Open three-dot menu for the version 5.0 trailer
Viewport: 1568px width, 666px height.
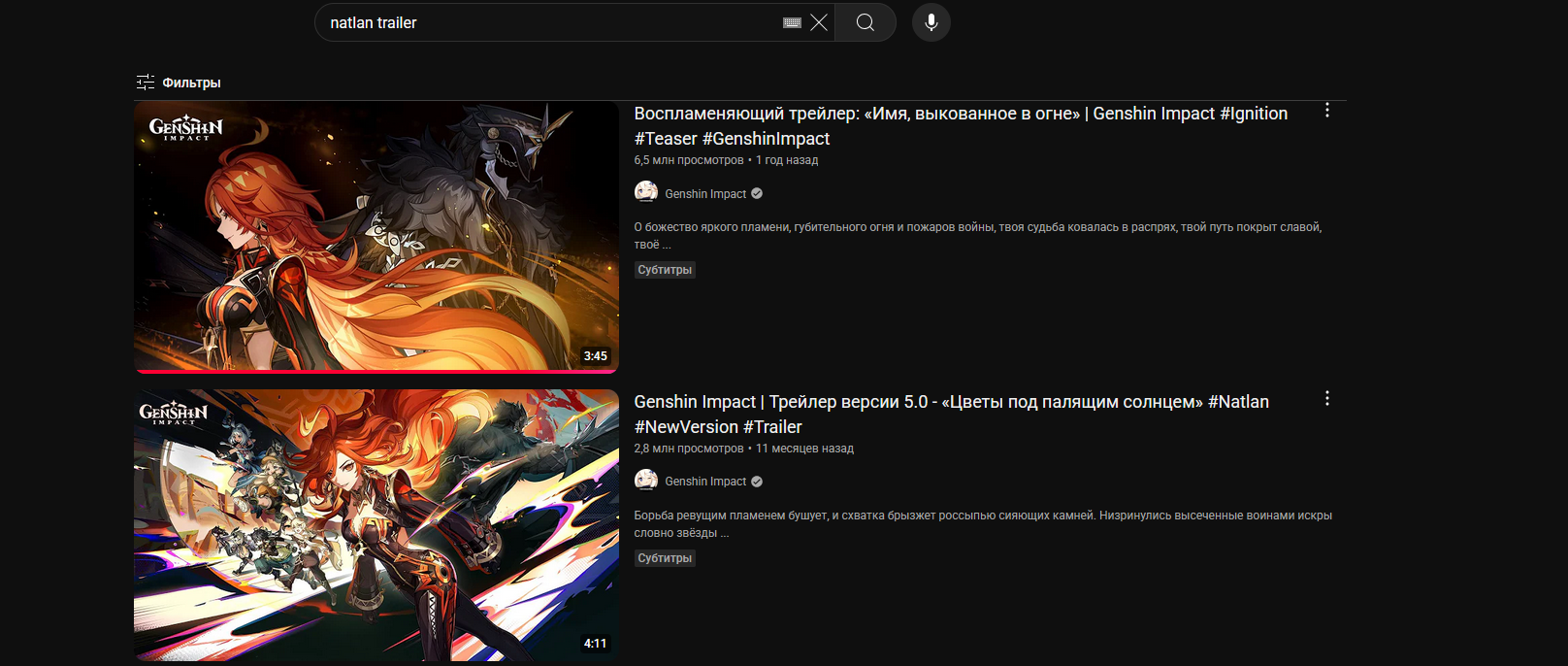tap(1327, 399)
